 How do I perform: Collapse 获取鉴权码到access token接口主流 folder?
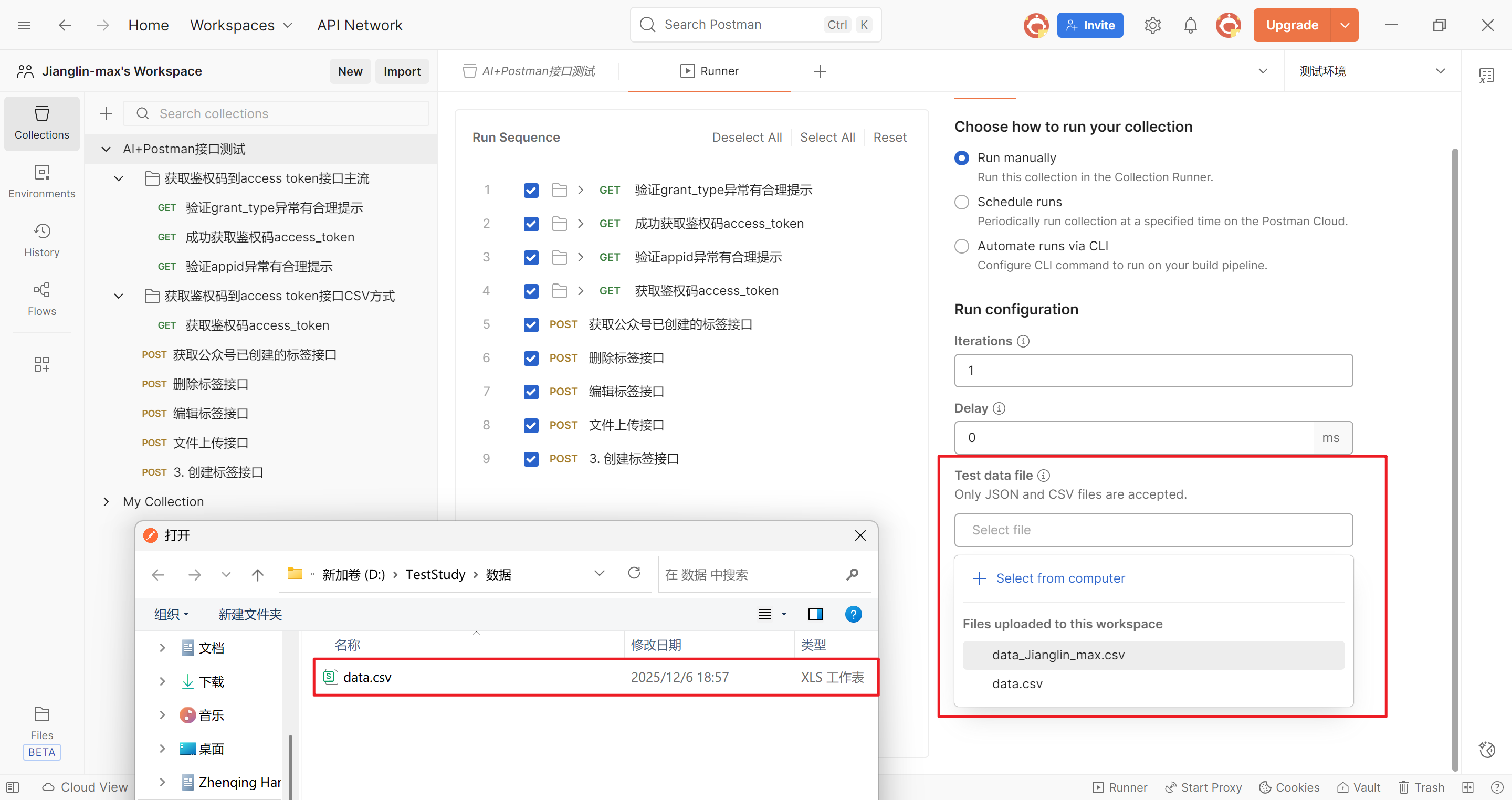(119, 178)
